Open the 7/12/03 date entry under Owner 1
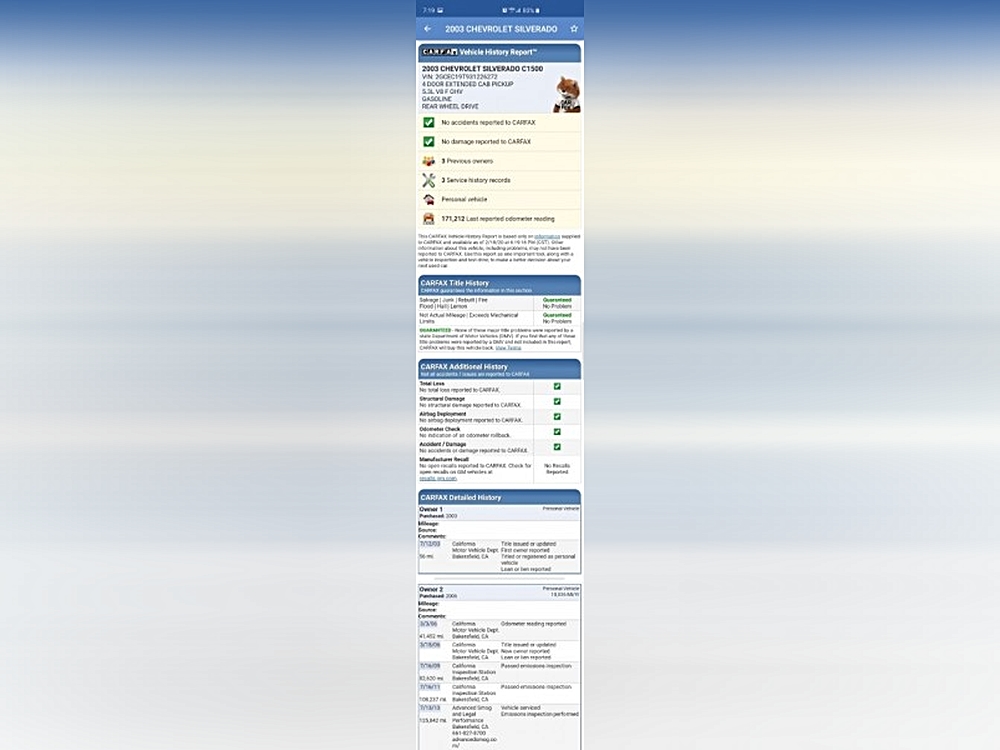1000x750 pixels. click(x=430, y=544)
